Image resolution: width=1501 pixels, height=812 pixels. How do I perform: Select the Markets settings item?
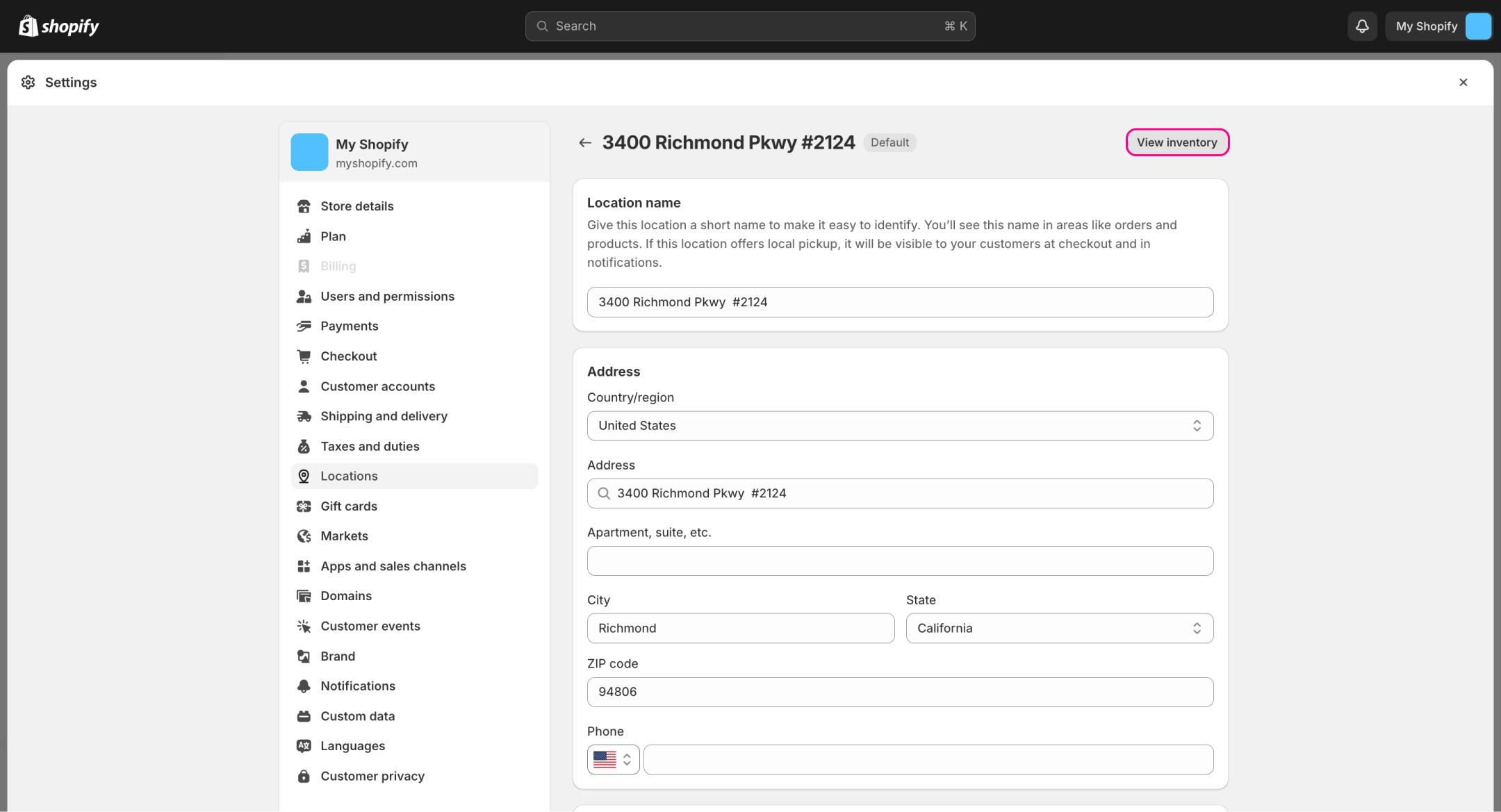(344, 536)
